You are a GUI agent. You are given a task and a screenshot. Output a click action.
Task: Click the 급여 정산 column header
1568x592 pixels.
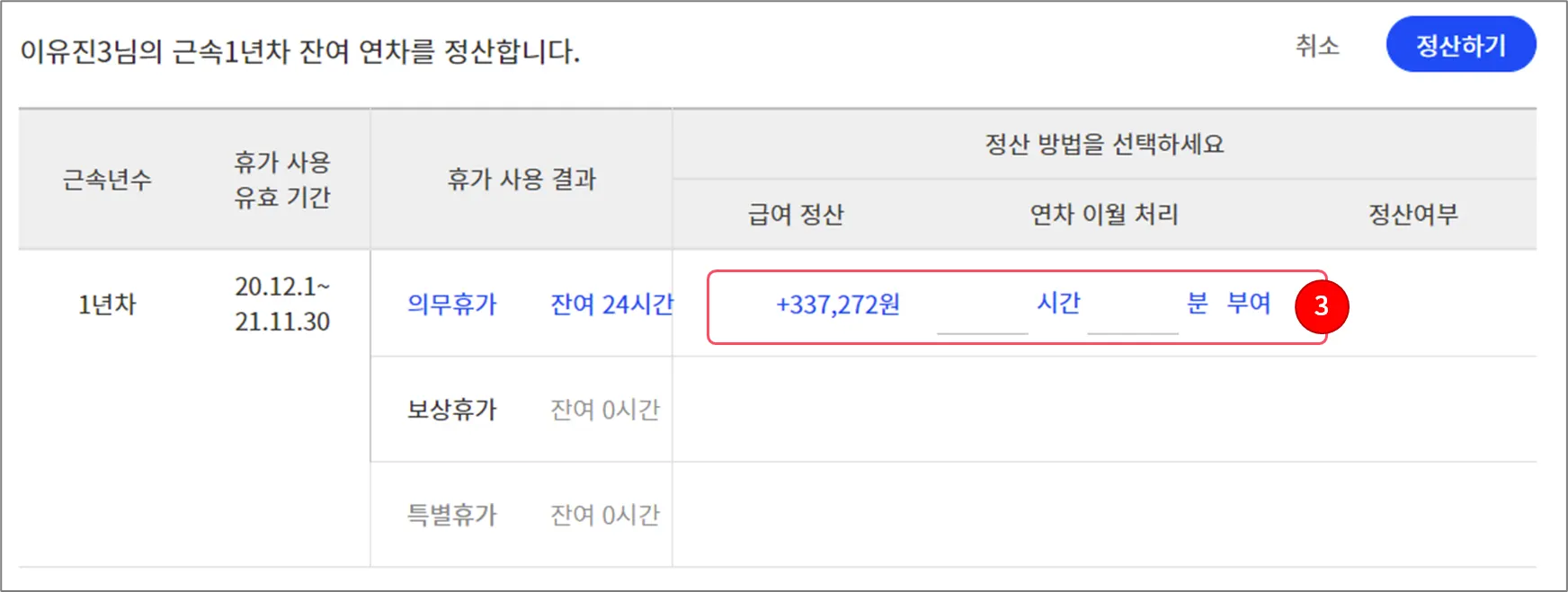(x=796, y=215)
